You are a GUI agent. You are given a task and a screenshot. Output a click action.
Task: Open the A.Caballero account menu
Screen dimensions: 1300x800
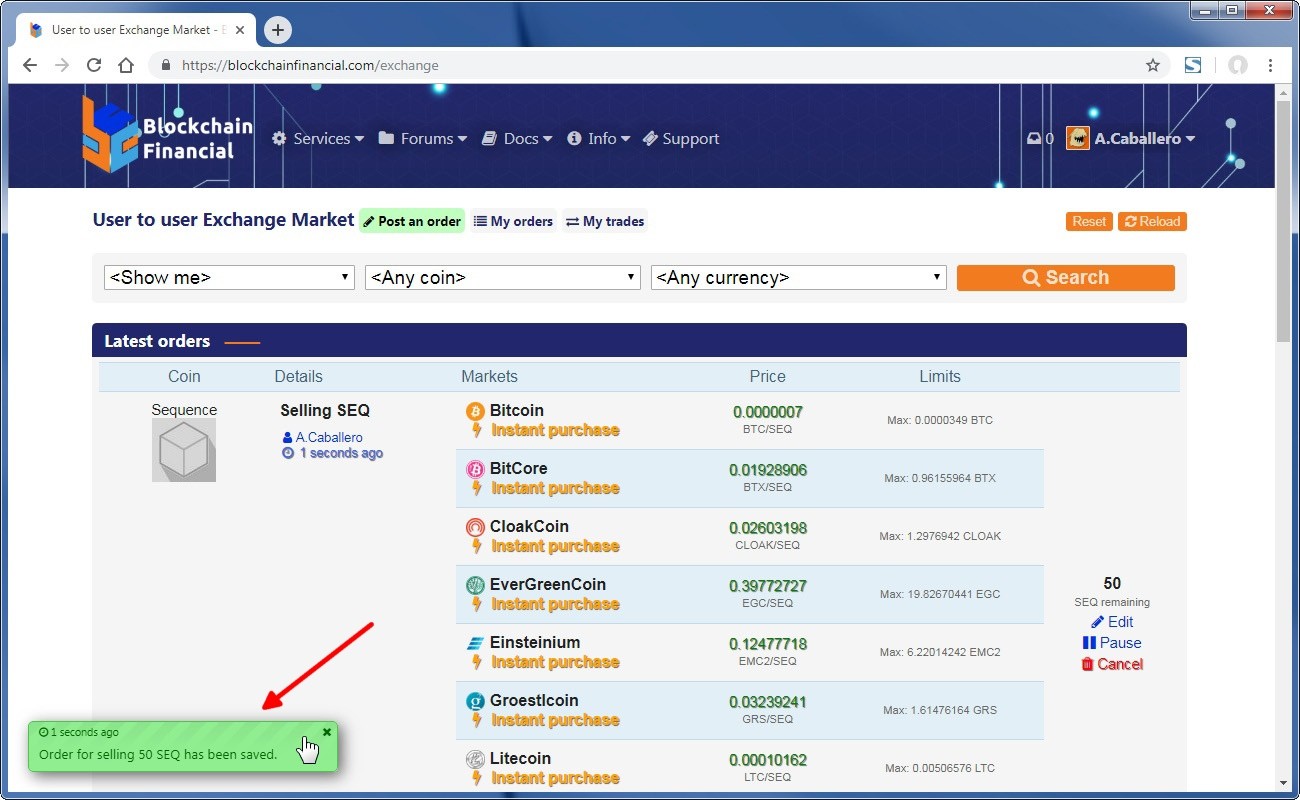click(x=1132, y=139)
